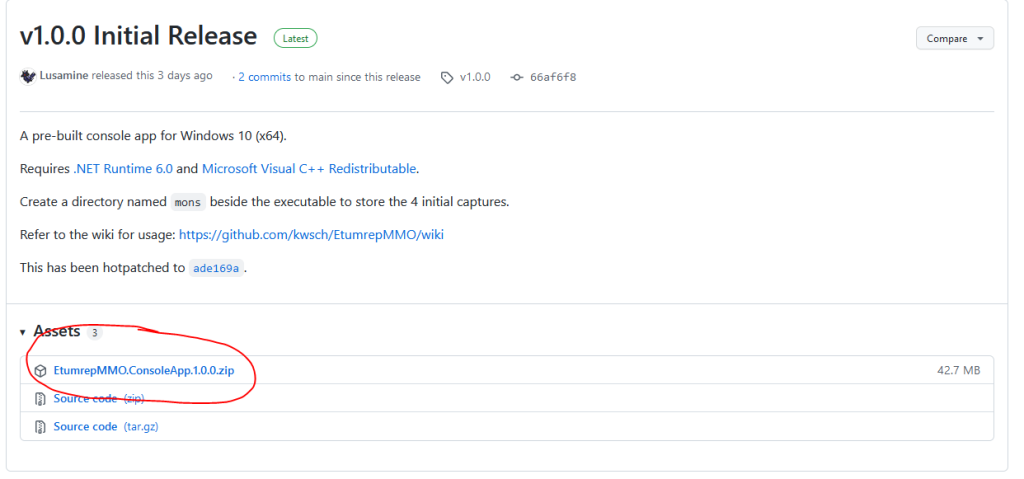Download EtumrepMMO.ConsoleApp.1.0.0.zip
Screen dimensions: 1024x479
click(x=143, y=370)
